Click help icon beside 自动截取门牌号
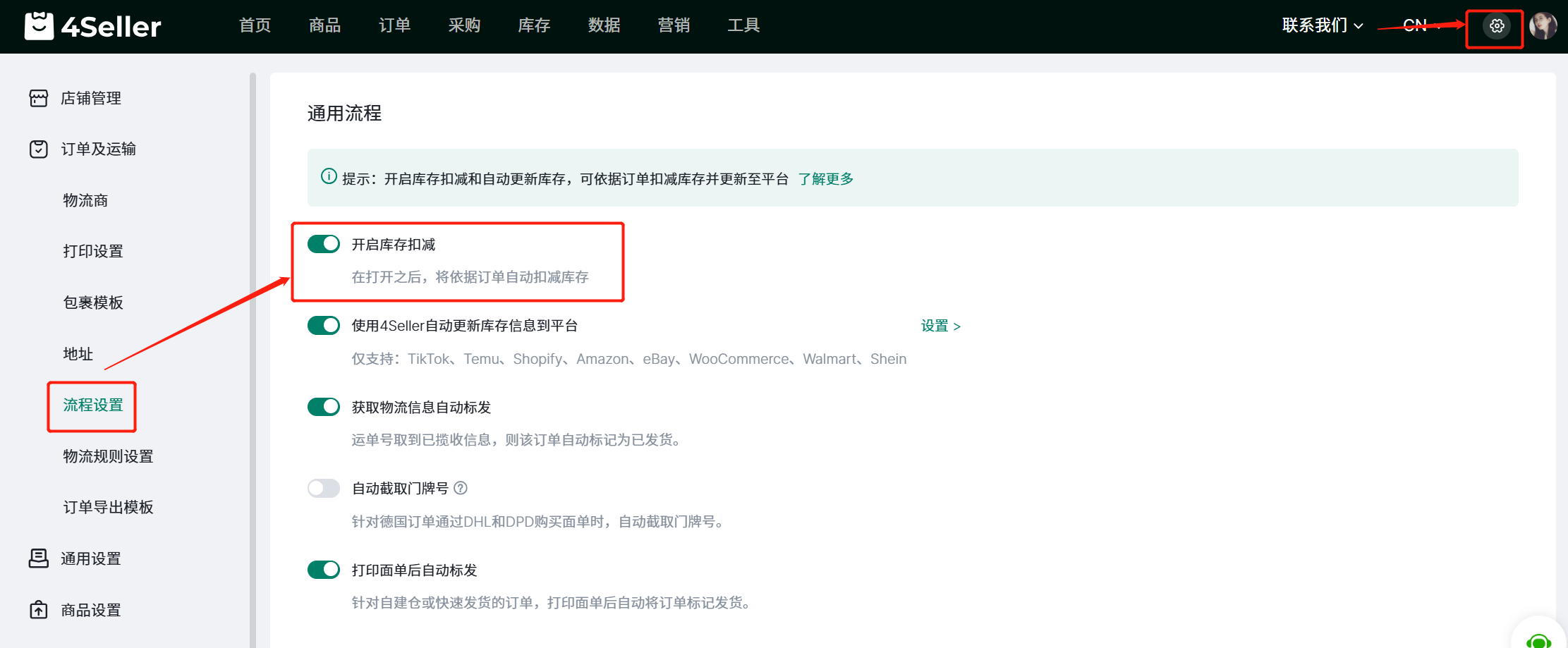1568x648 pixels. click(461, 488)
